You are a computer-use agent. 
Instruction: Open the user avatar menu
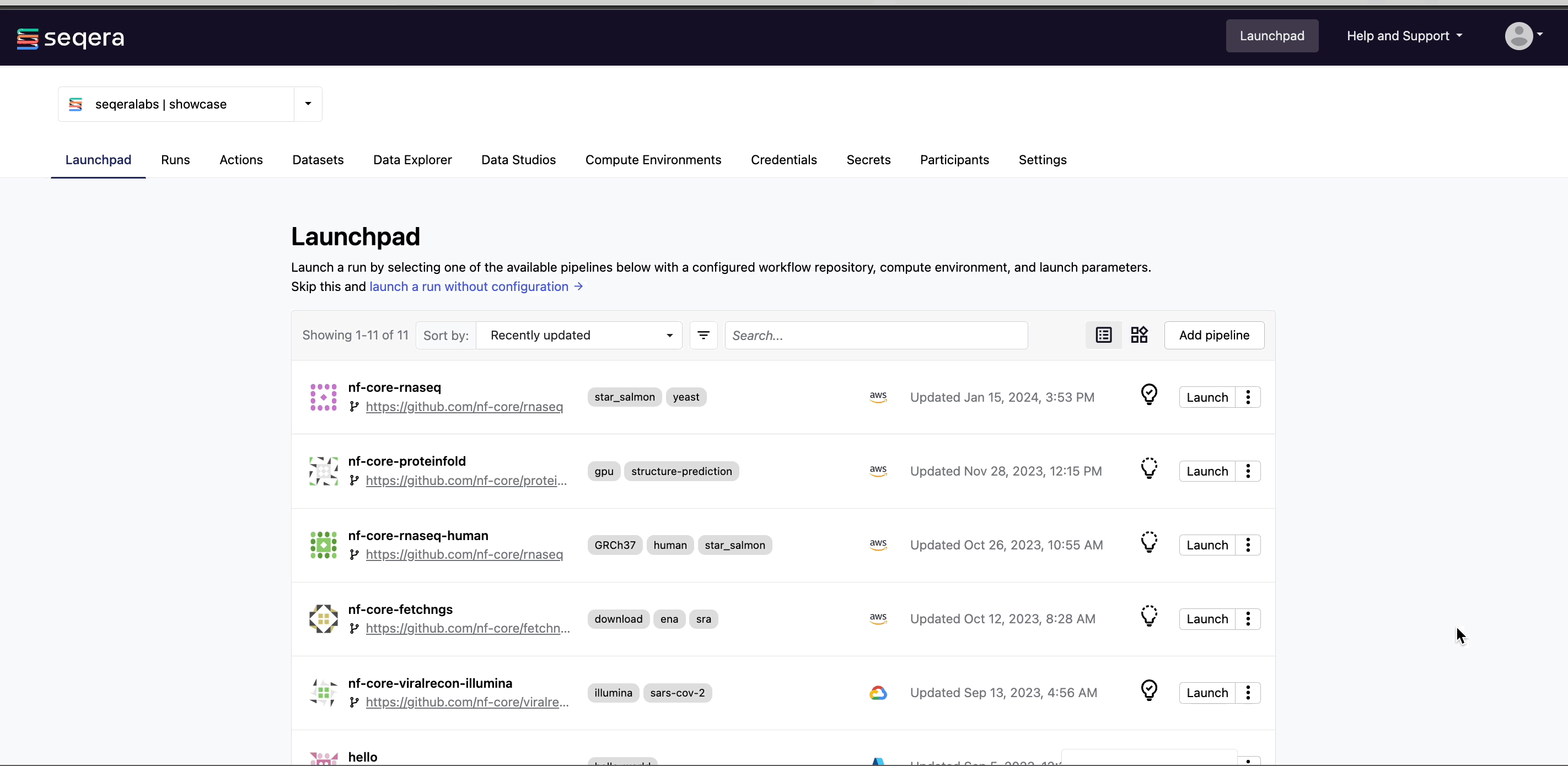1523,36
